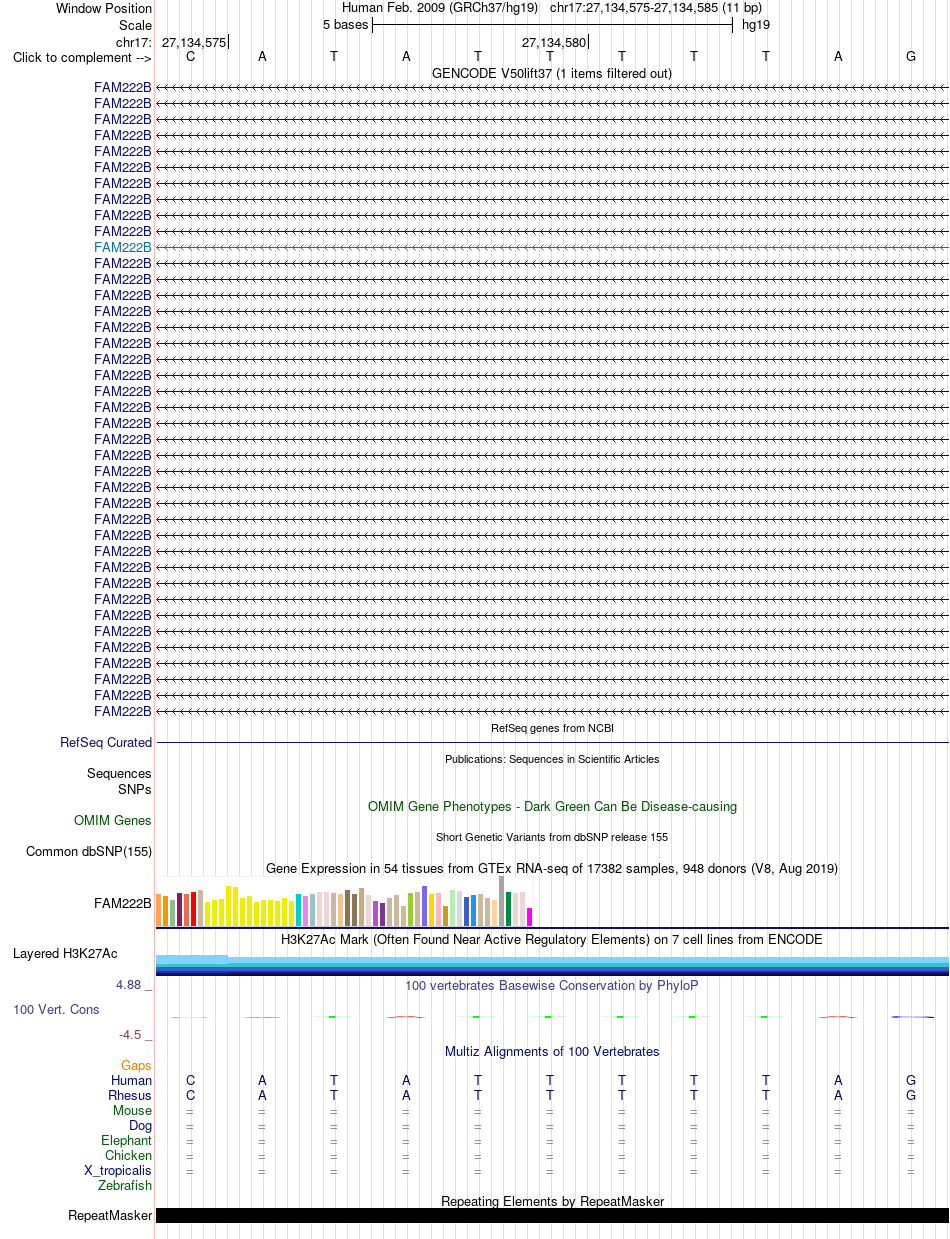The image size is (950, 1239).
Task: Click the GENCODE V50lift37 track title
Action: (x=552, y=73)
